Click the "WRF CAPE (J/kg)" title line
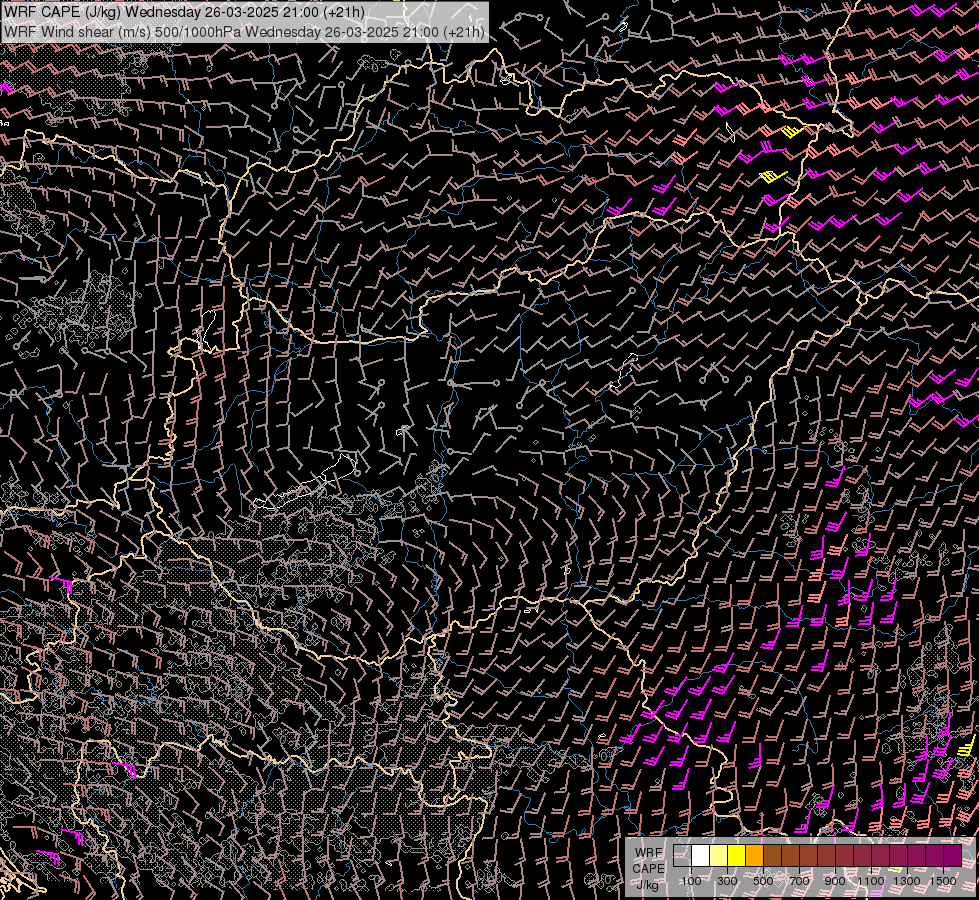The width and height of the screenshot is (979, 900). point(185,12)
